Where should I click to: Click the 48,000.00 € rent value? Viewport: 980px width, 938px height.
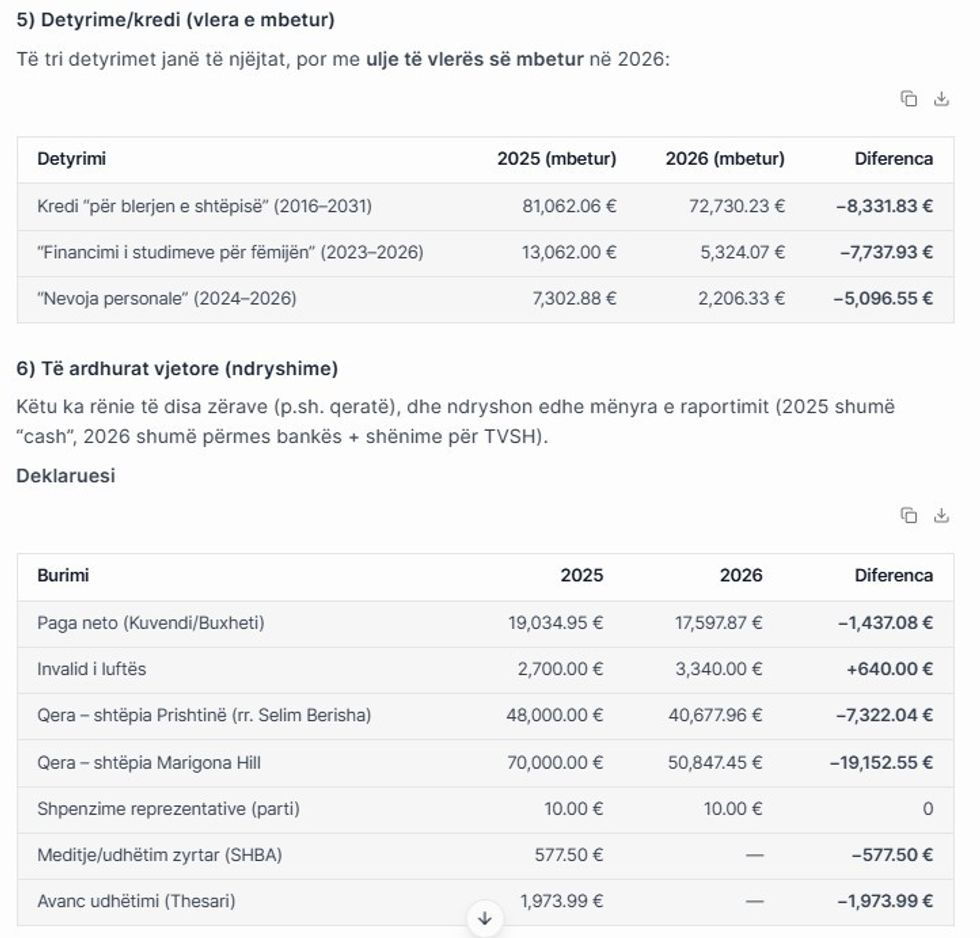pos(560,716)
